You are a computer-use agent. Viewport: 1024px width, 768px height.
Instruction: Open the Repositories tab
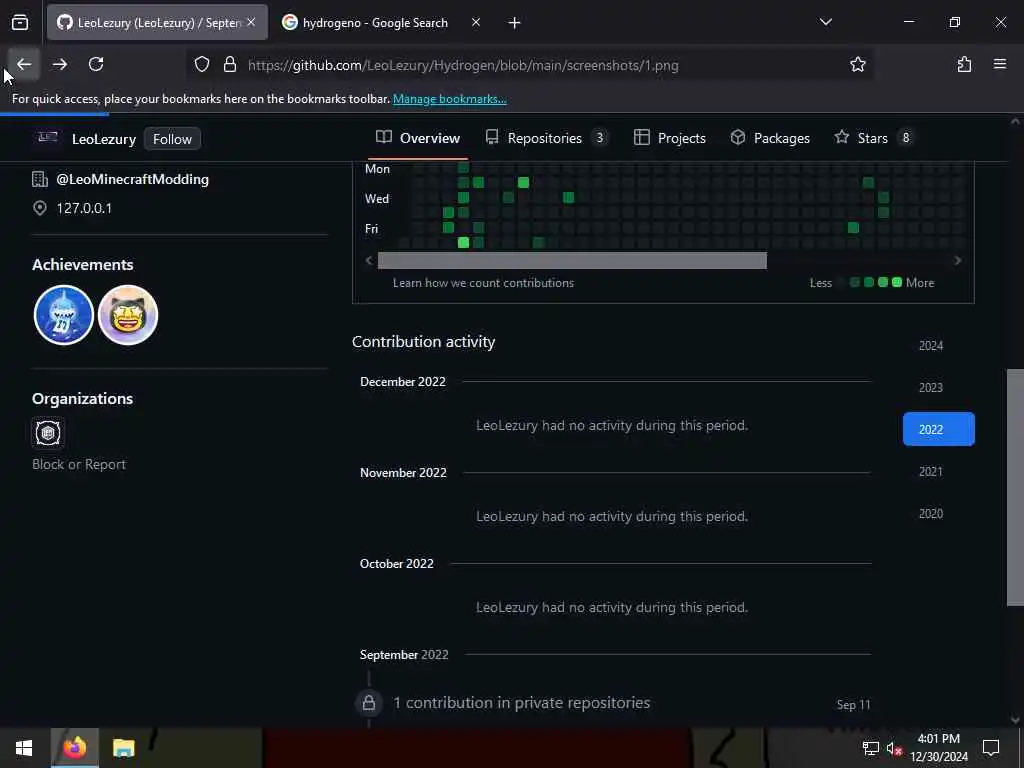click(547, 138)
